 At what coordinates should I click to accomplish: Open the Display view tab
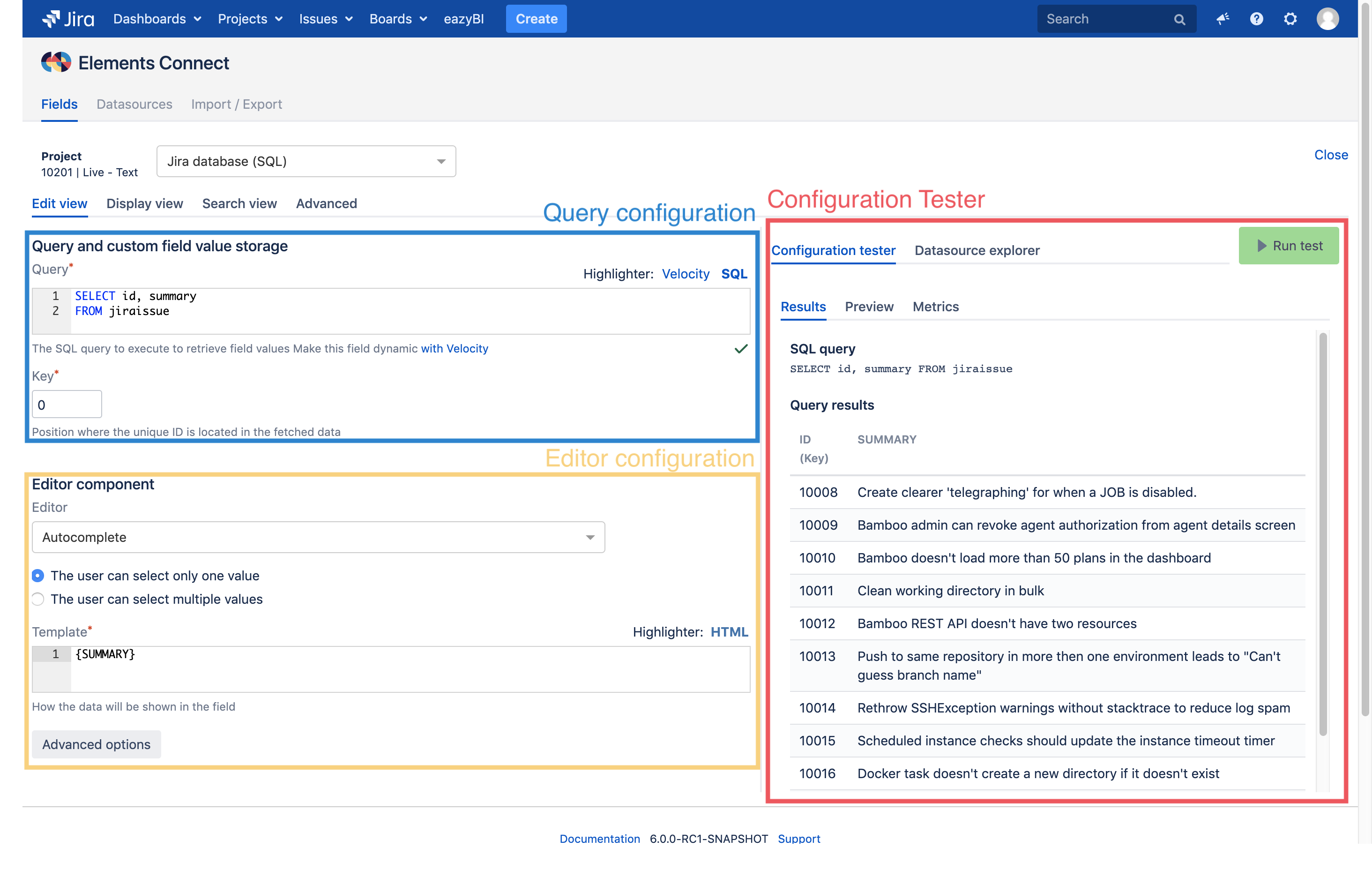[x=145, y=203]
